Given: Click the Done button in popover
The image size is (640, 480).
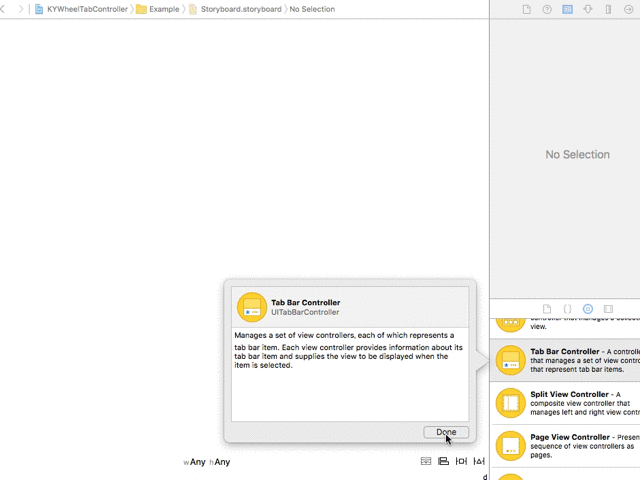Looking at the screenshot, I should [x=446, y=432].
